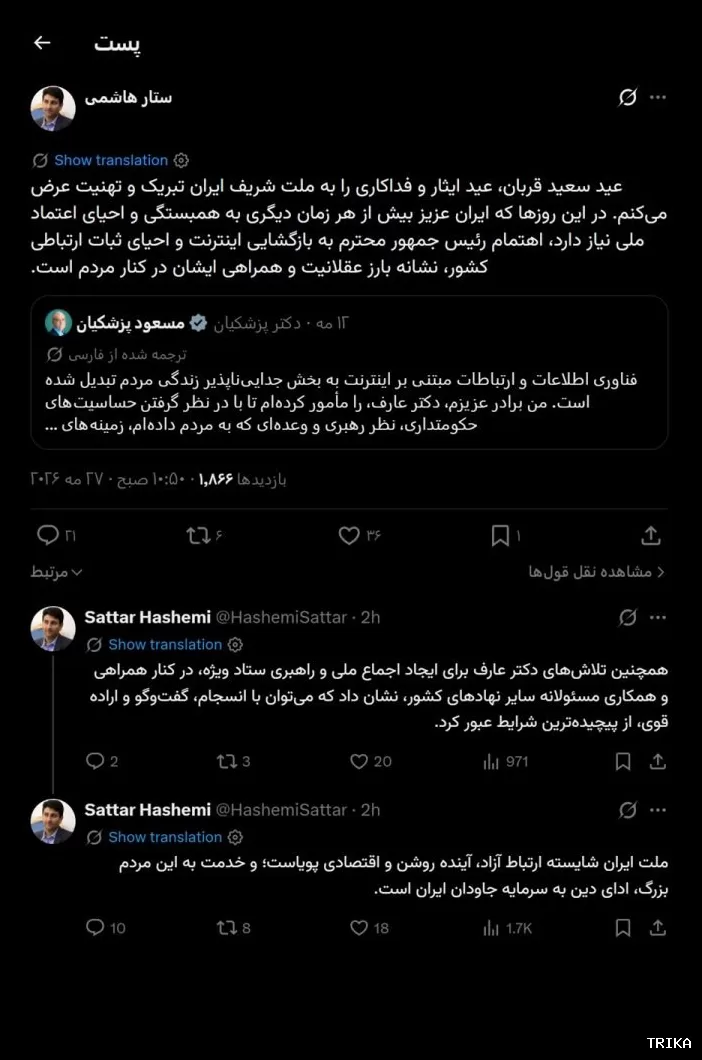This screenshot has height=1060, width=702.
Task: Open three-dot menu on the last reply
Action: pyautogui.click(x=658, y=810)
